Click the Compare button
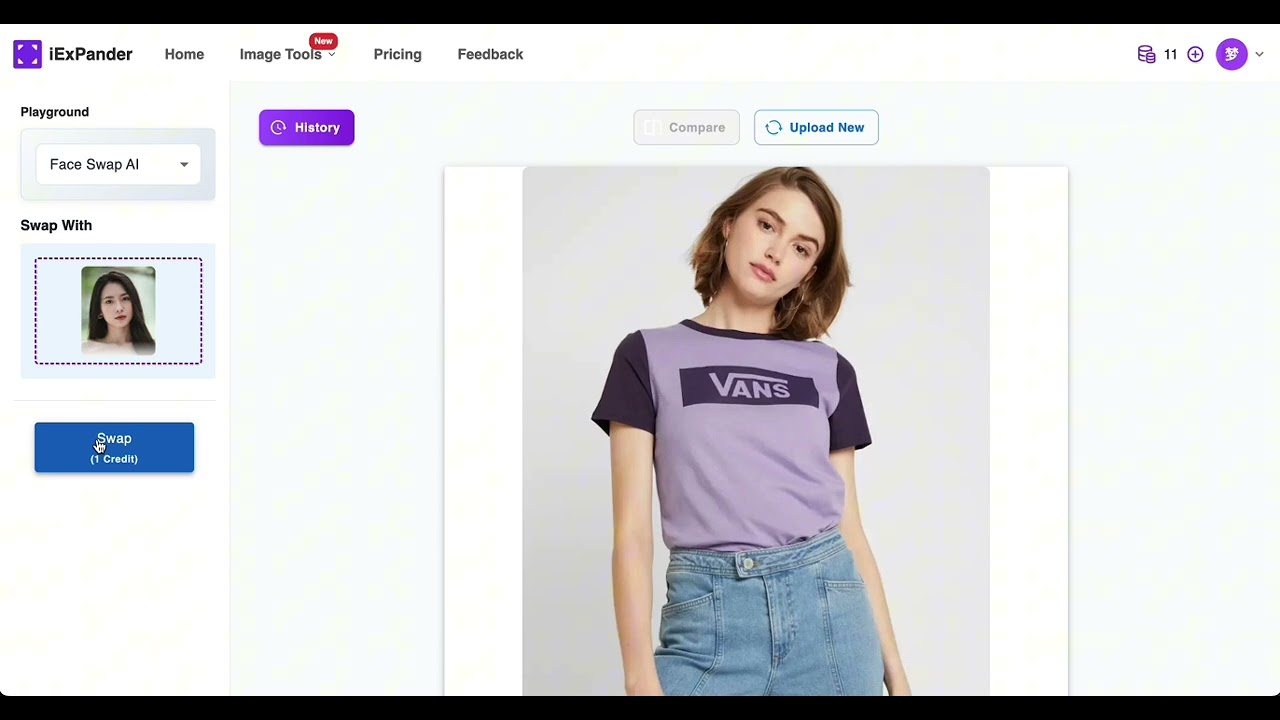The image size is (1280, 720). [x=686, y=127]
